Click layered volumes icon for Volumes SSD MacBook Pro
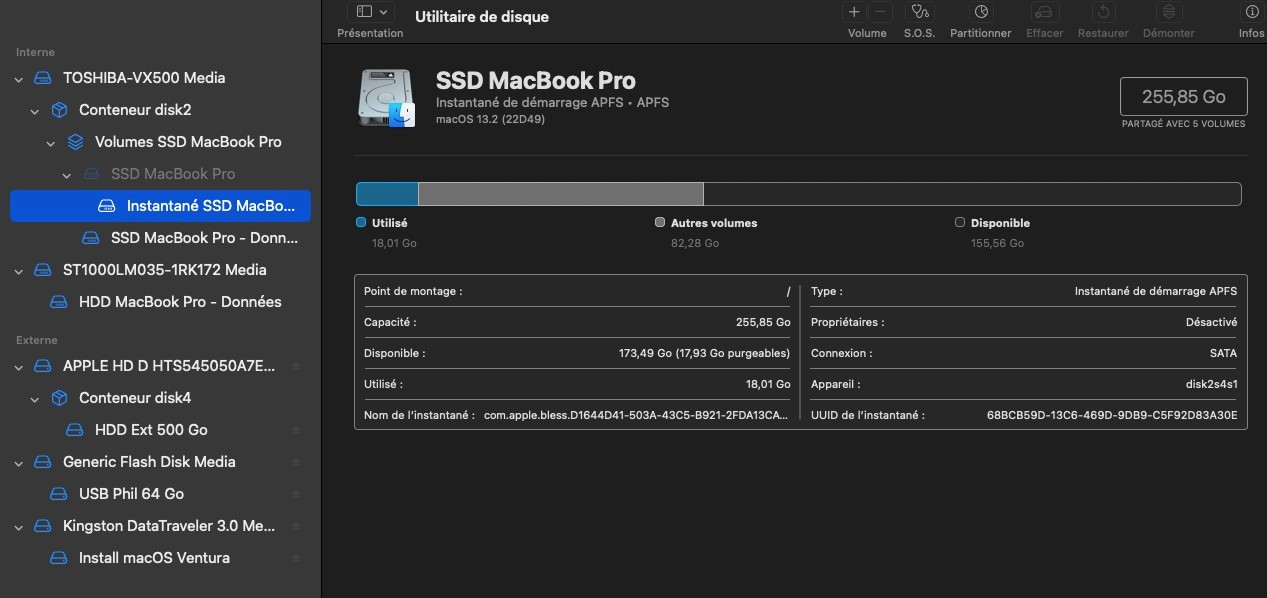The width and height of the screenshot is (1267, 598). tap(75, 142)
